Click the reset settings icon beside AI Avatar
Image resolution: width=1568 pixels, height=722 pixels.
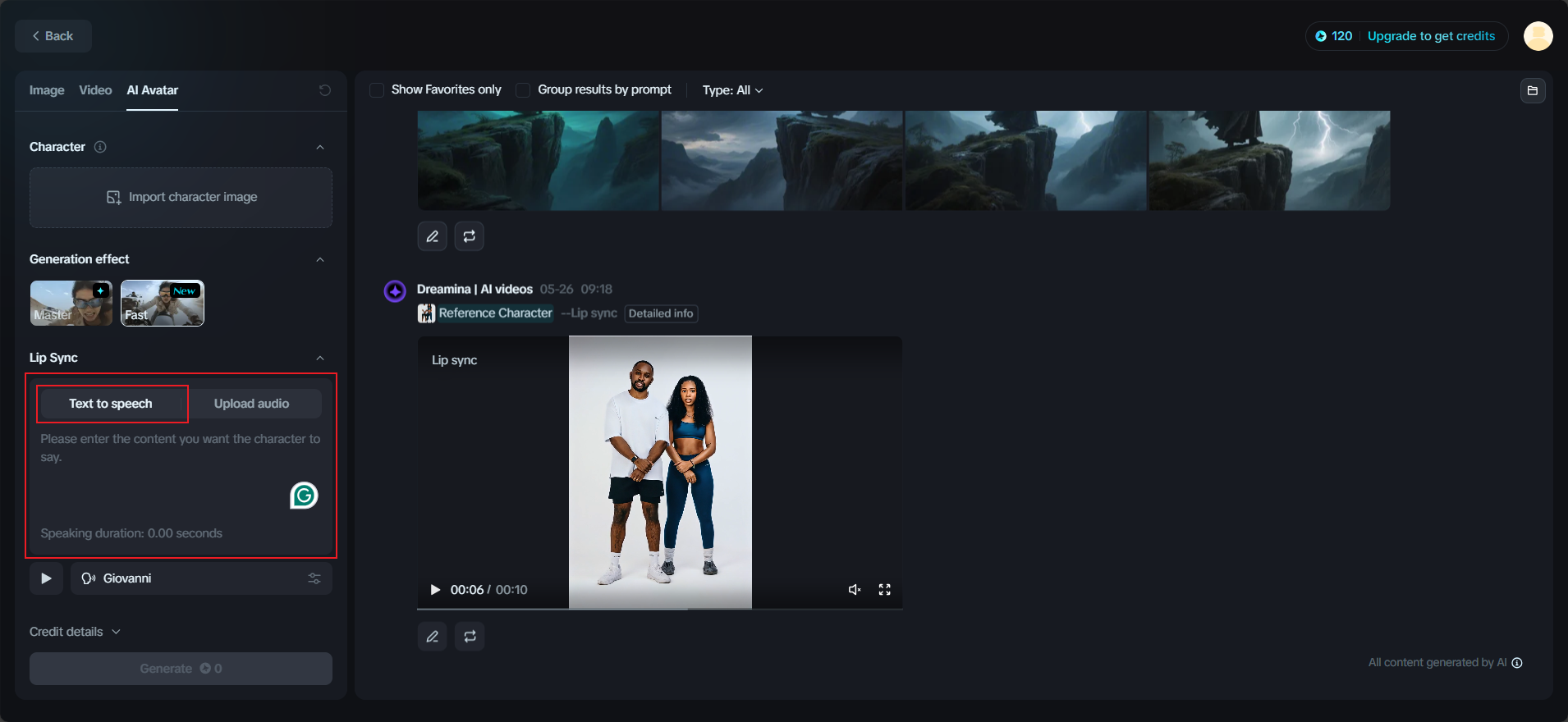(x=325, y=90)
